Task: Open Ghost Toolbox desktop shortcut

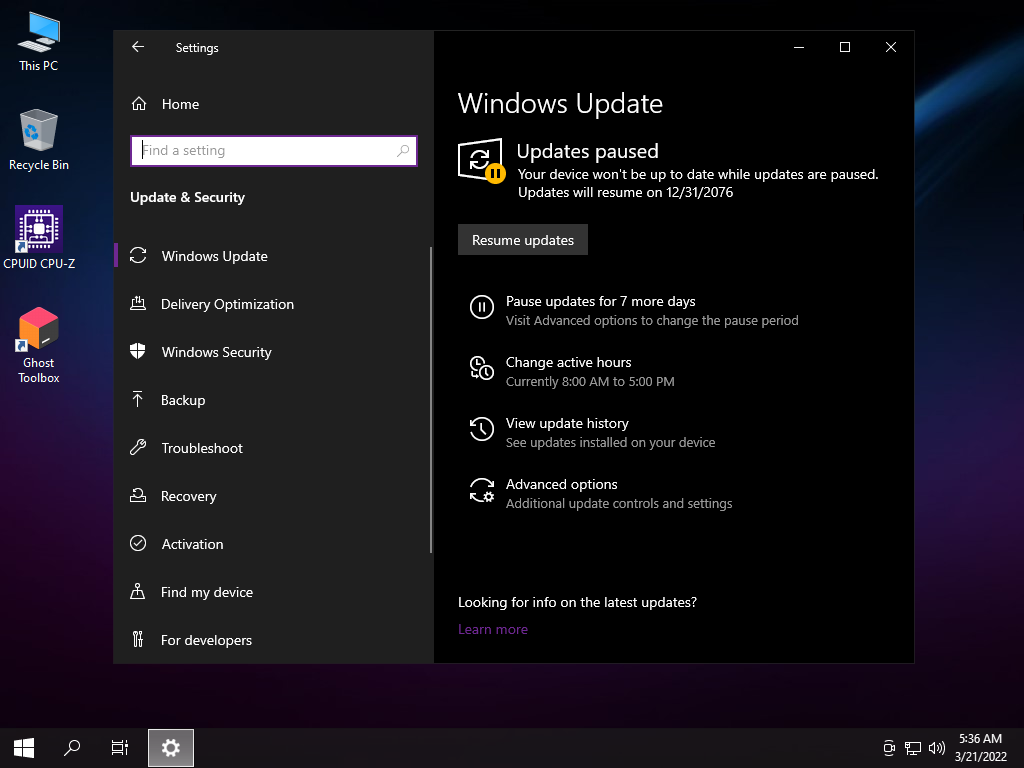Action: (39, 333)
